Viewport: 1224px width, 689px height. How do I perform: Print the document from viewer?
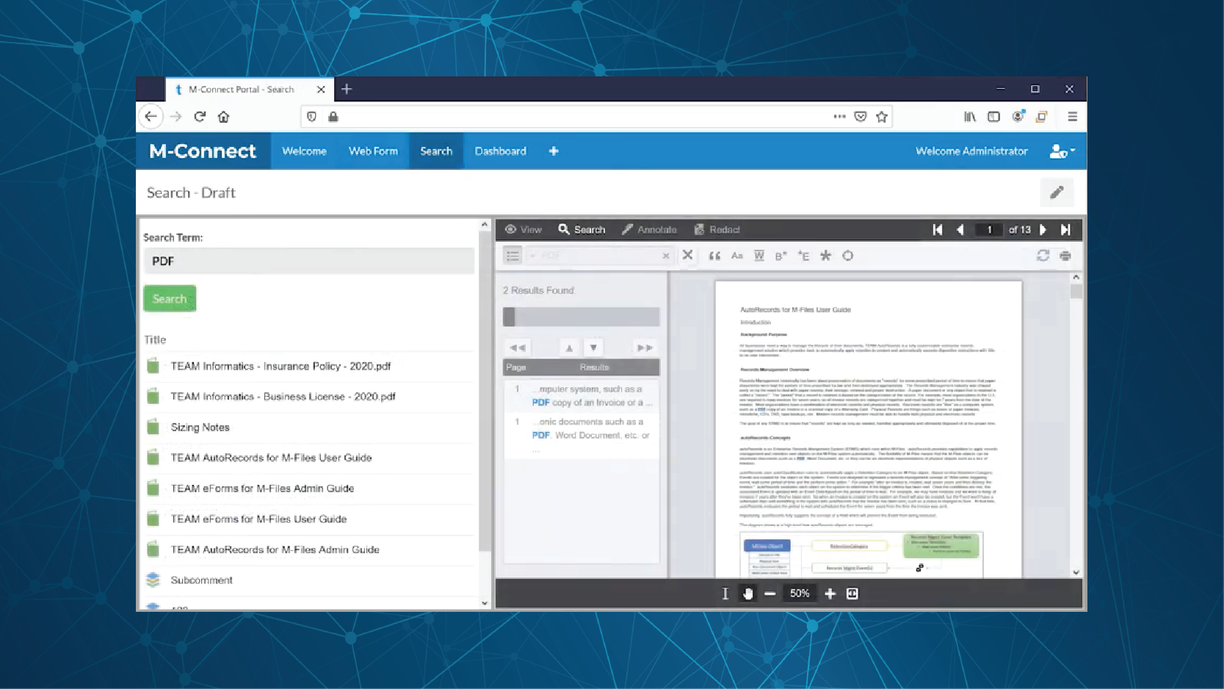1066,256
